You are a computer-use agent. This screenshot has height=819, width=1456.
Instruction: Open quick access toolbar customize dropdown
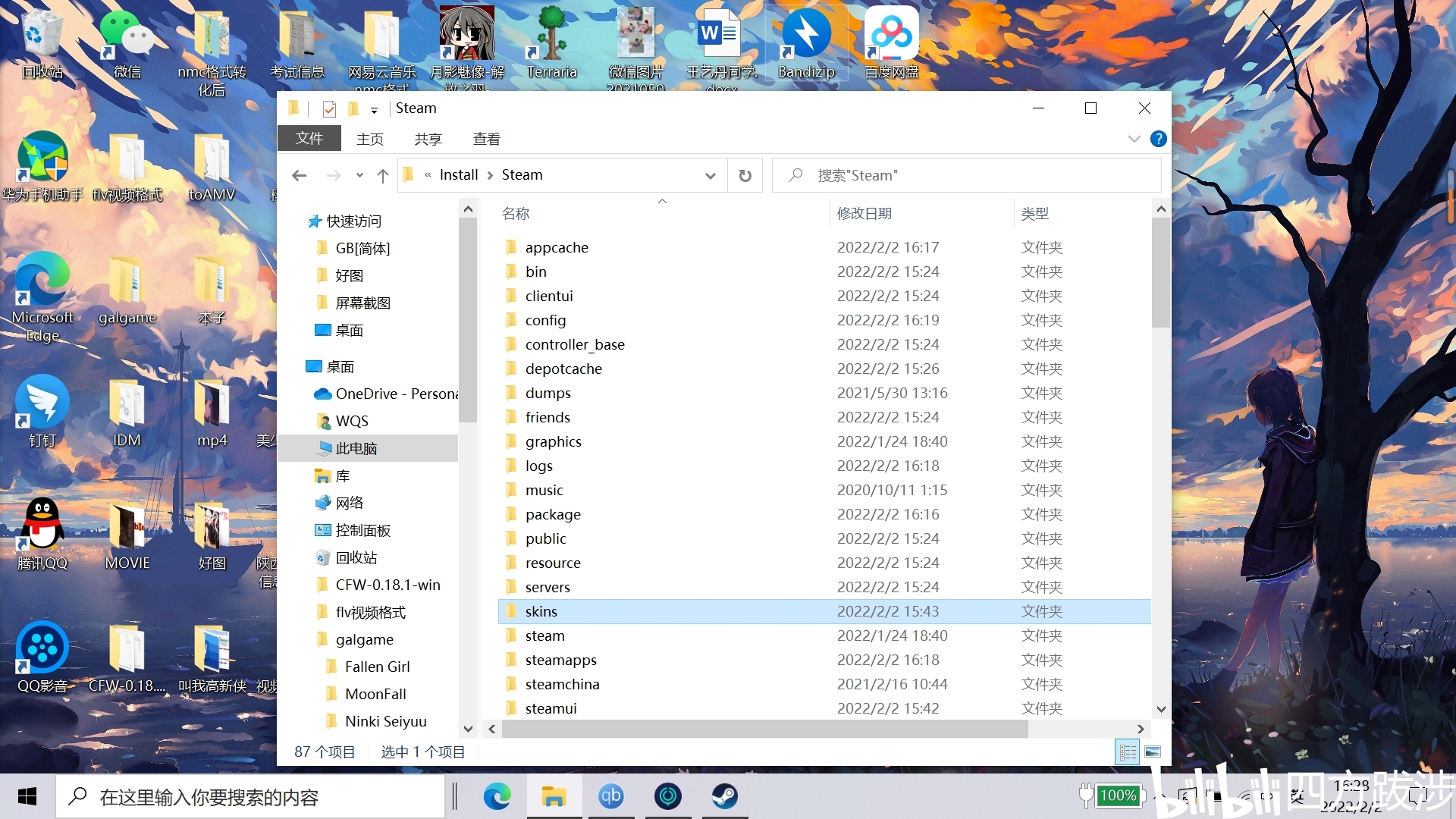pyautogui.click(x=374, y=110)
